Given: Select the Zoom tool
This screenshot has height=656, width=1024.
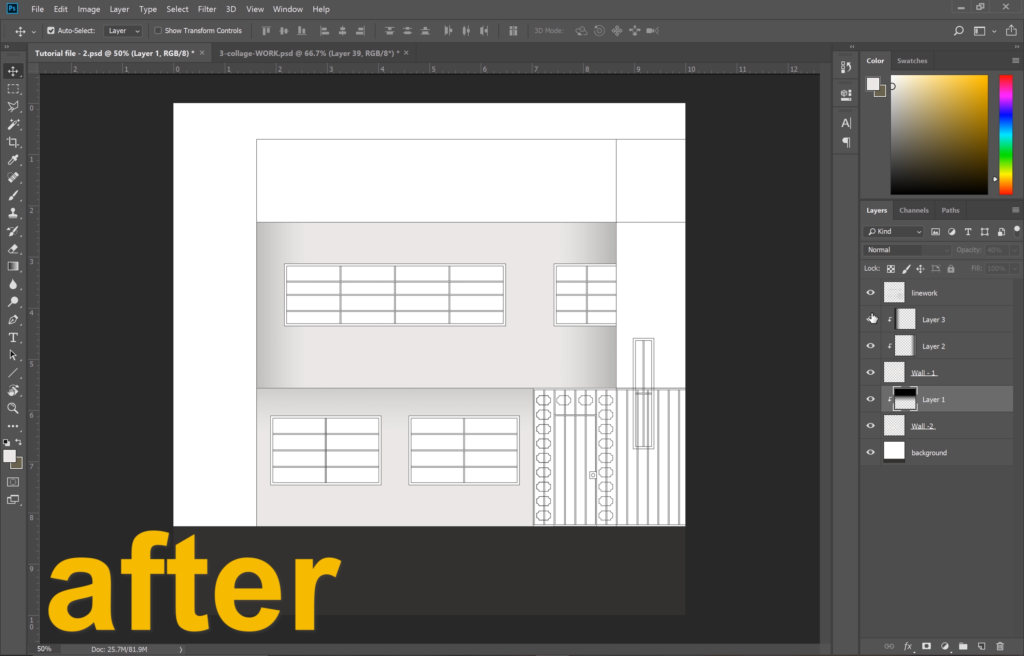Looking at the screenshot, I should point(13,408).
